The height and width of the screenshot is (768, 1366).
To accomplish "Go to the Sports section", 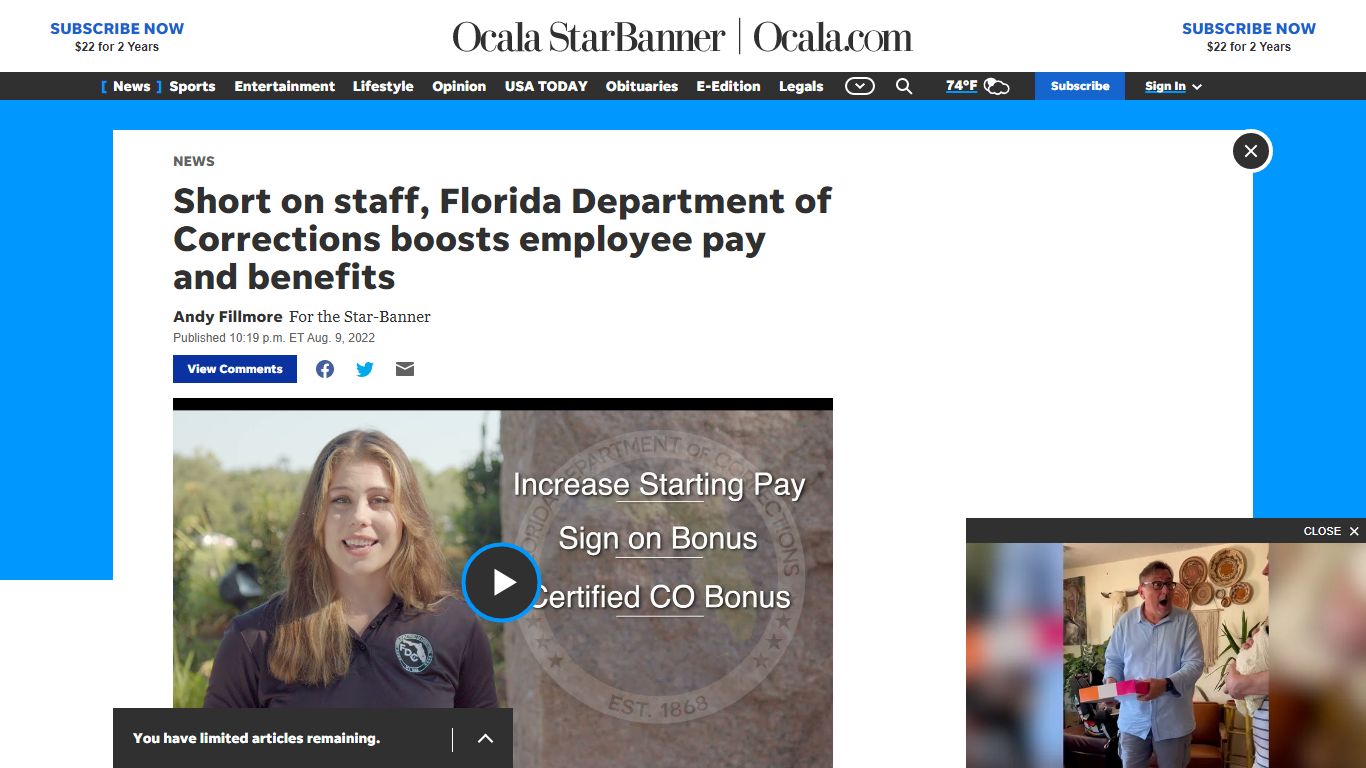I will coord(192,86).
